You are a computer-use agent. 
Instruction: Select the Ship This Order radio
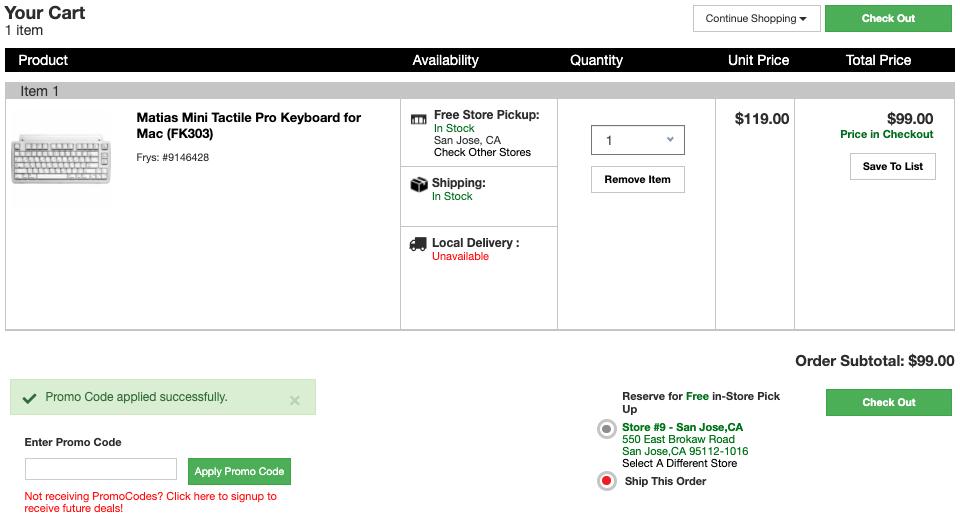point(607,481)
